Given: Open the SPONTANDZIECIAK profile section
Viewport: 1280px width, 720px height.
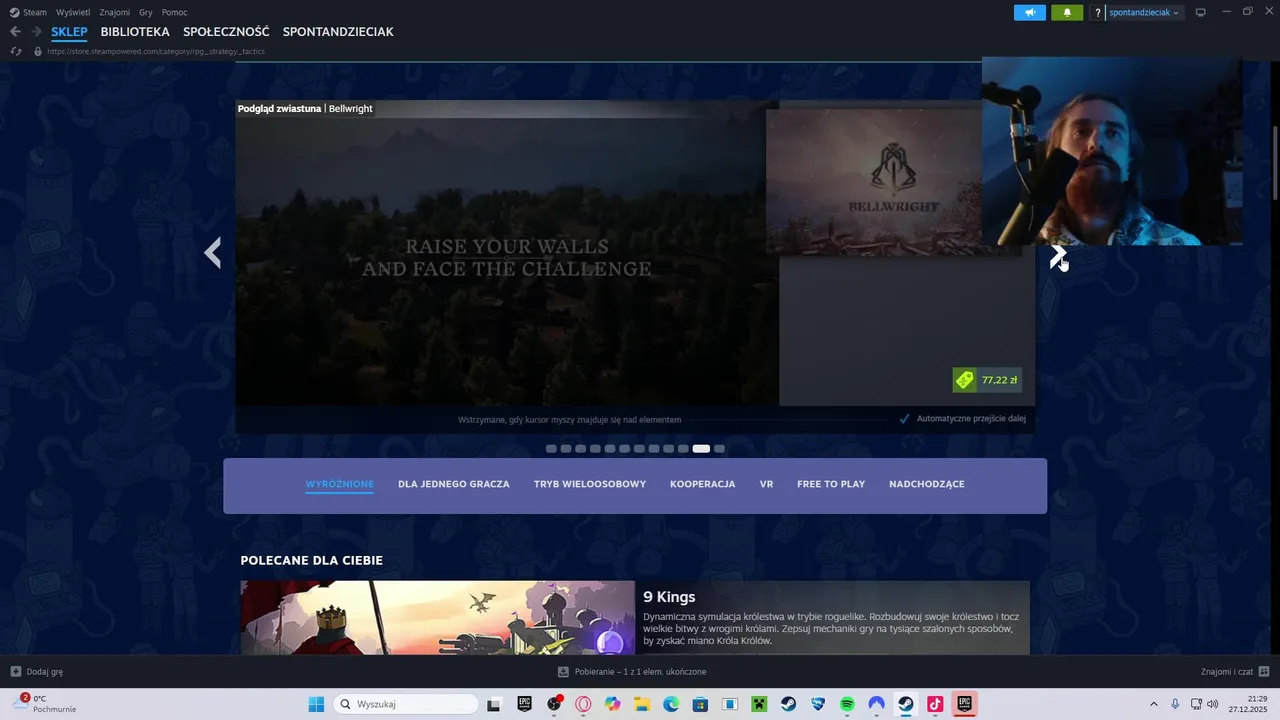Looking at the screenshot, I should tap(338, 32).
